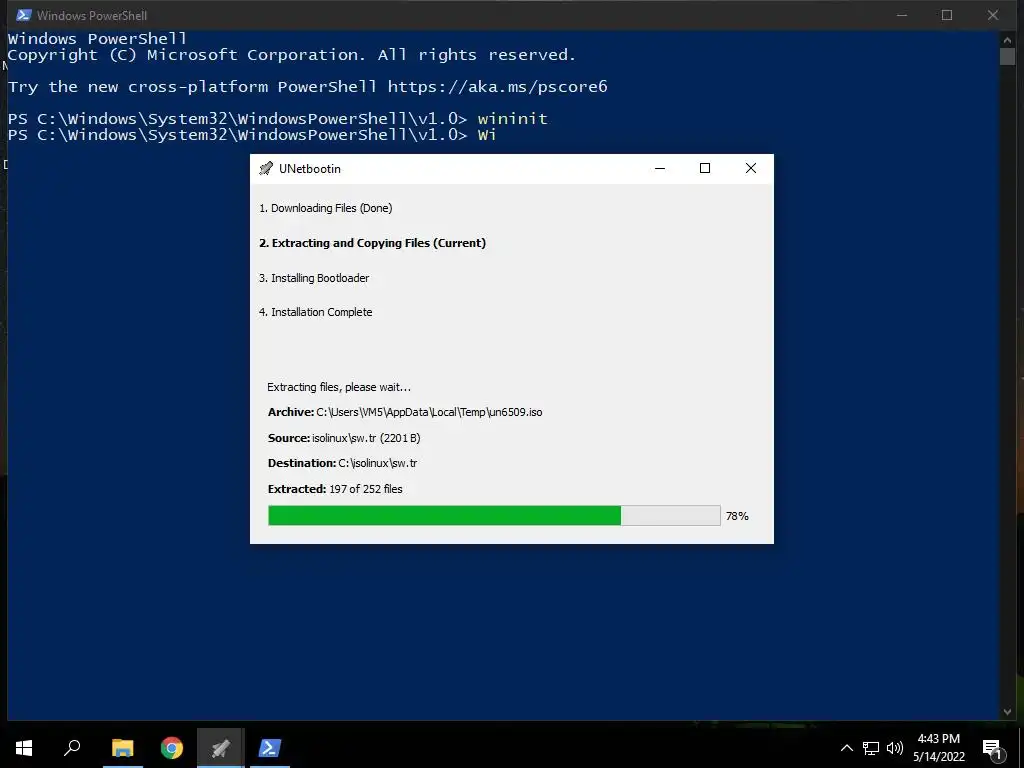
Task: Open the Windows Start menu
Action: click(x=24, y=748)
